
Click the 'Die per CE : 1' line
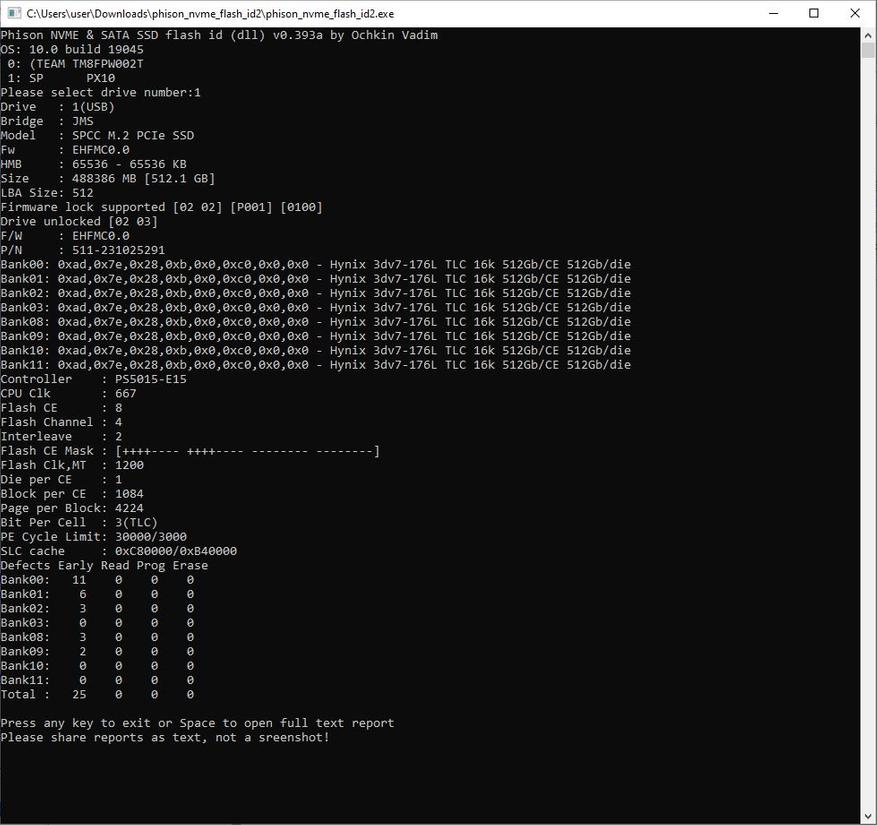[62, 479]
